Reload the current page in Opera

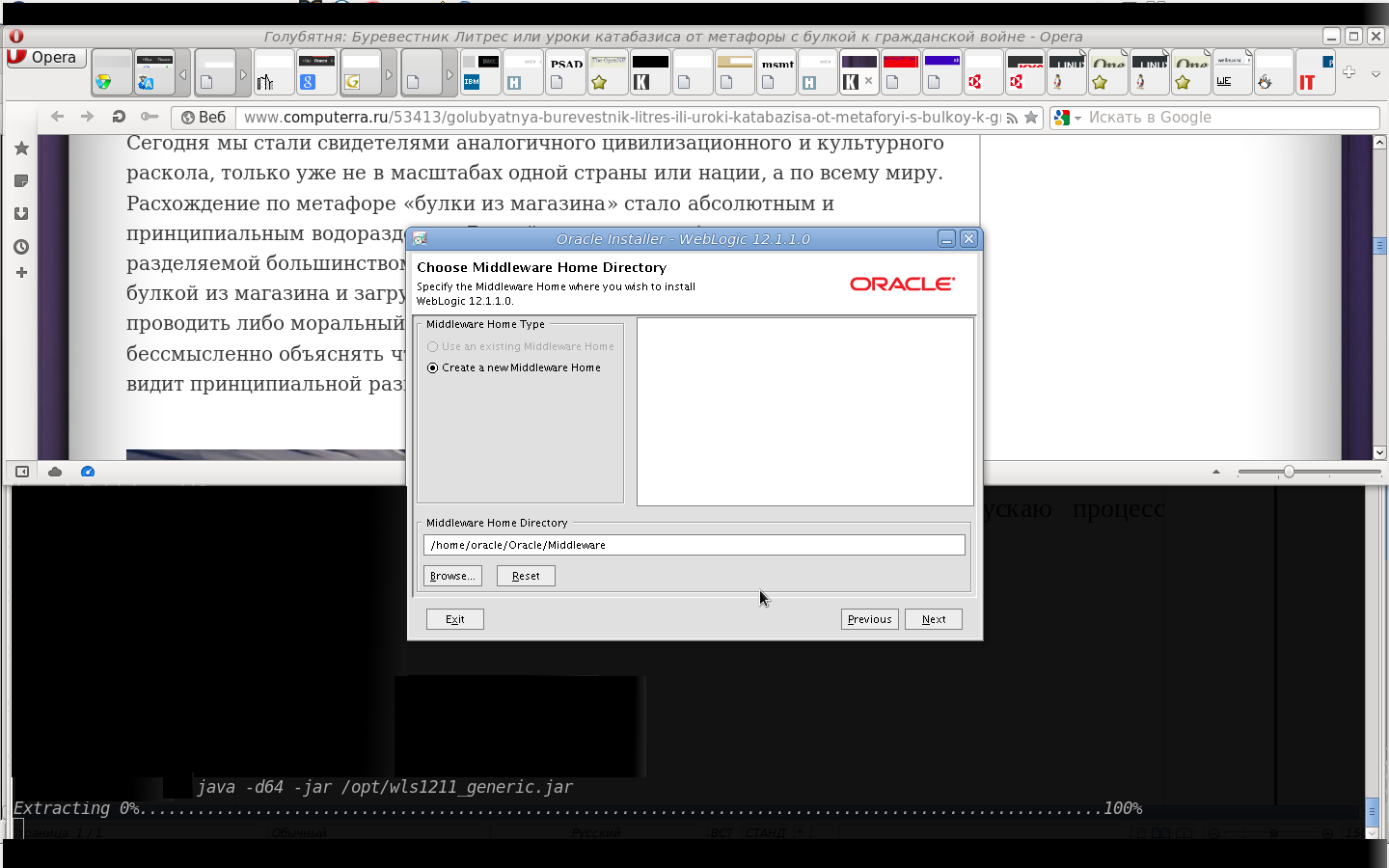(118, 117)
